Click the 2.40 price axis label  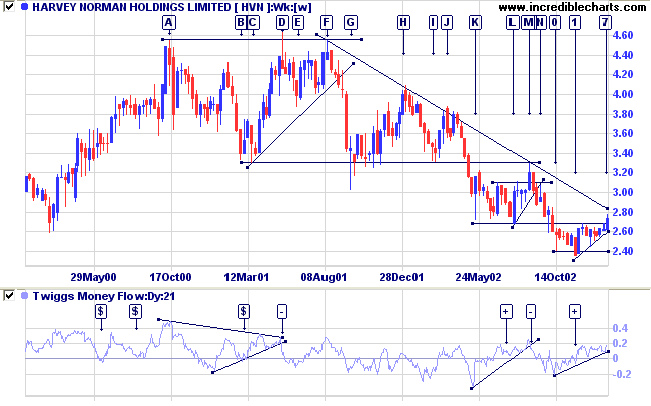coord(623,251)
